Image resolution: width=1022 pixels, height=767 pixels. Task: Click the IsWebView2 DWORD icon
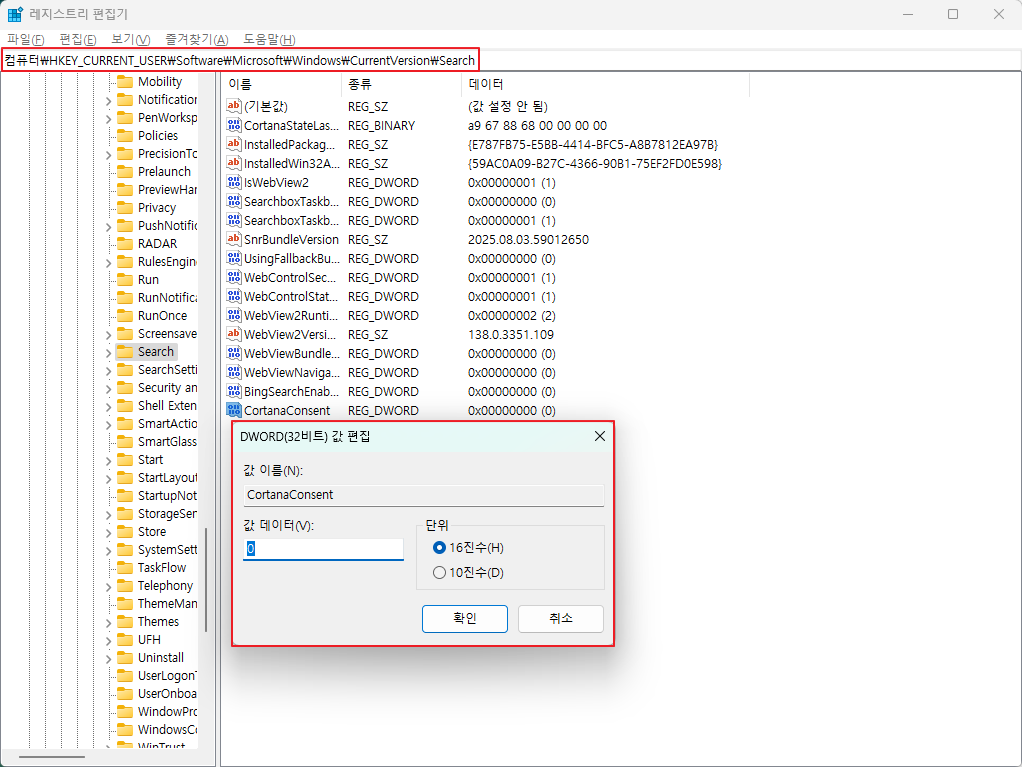coord(234,182)
